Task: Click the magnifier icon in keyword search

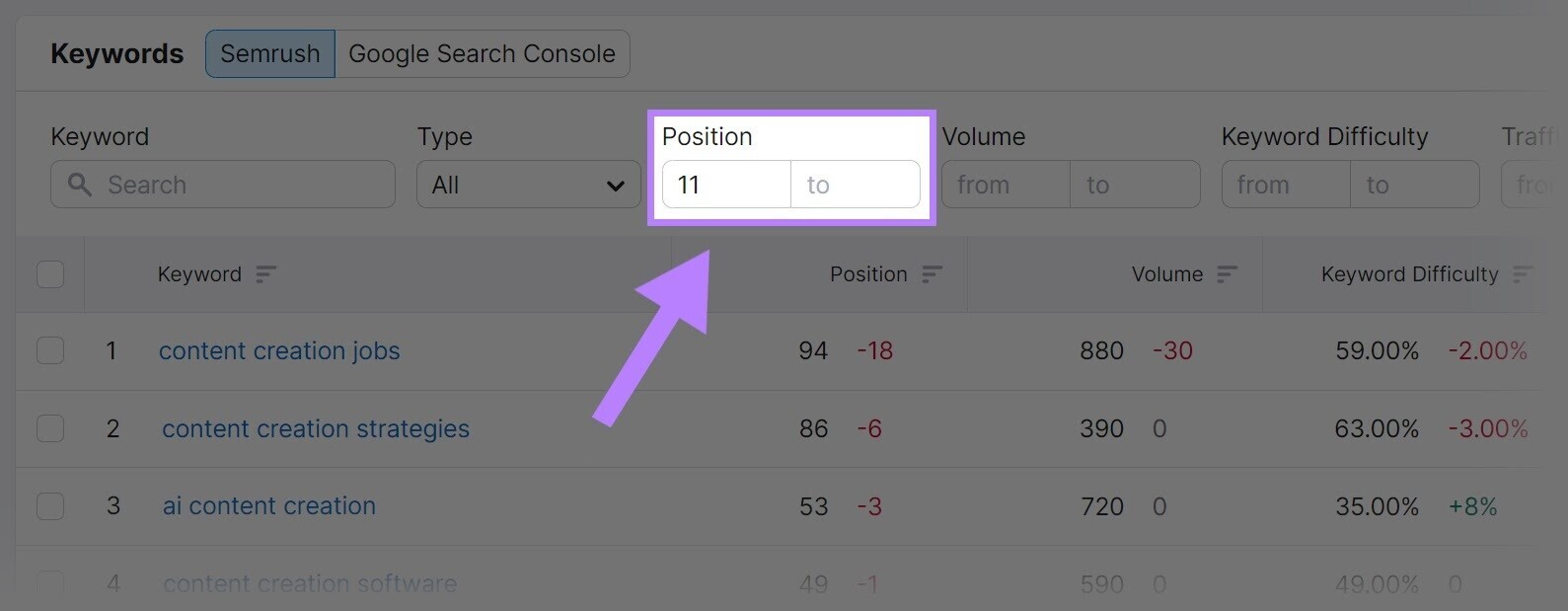Action: click(x=80, y=185)
